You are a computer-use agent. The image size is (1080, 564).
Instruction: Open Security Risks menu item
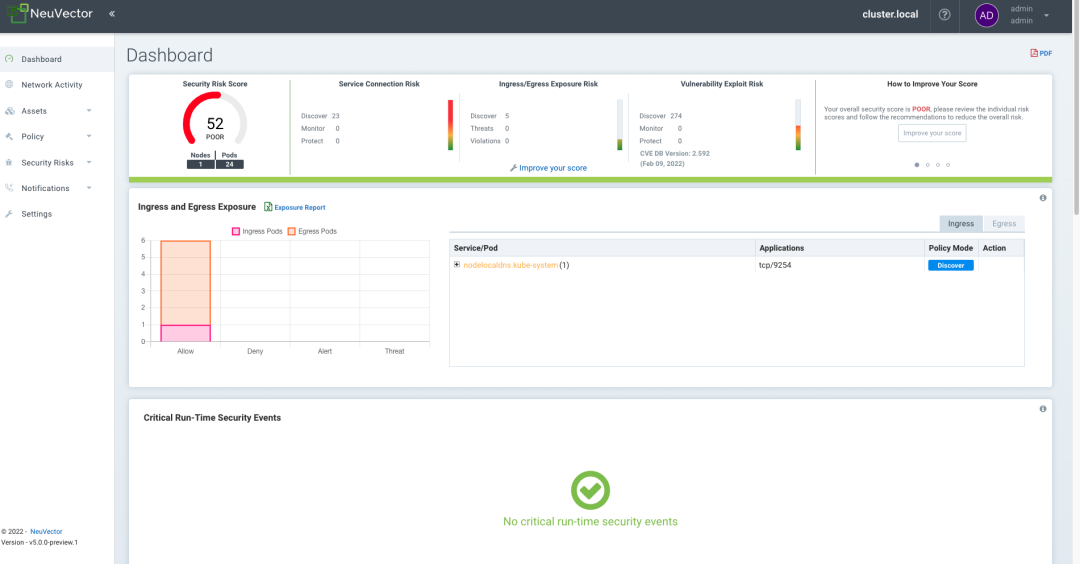pyautogui.click(x=47, y=163)
